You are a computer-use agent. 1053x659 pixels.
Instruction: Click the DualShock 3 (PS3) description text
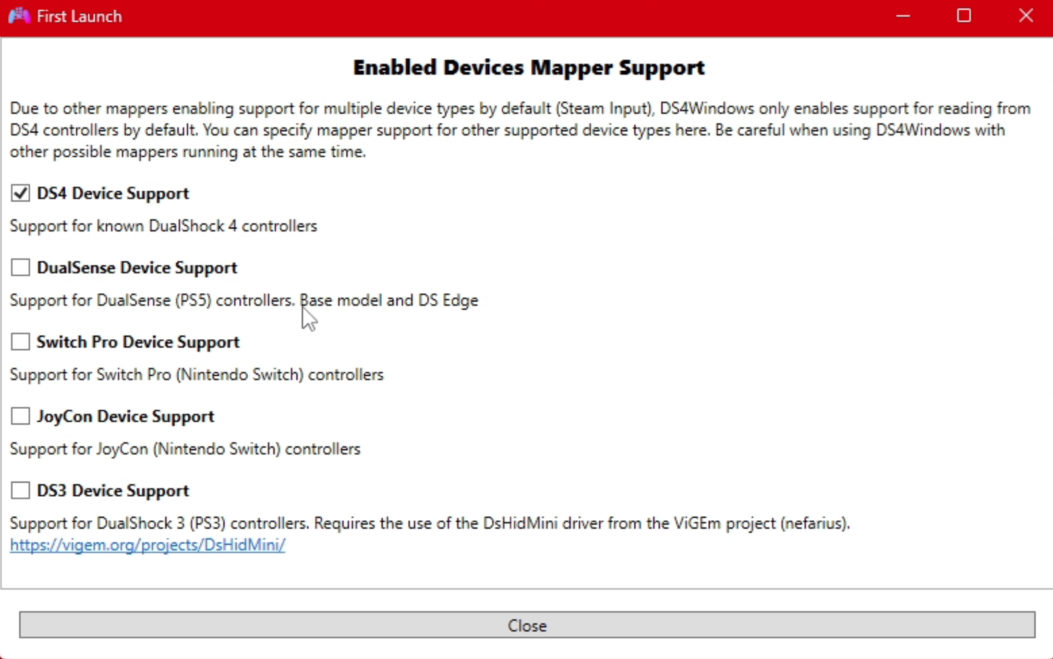point(430,523)
